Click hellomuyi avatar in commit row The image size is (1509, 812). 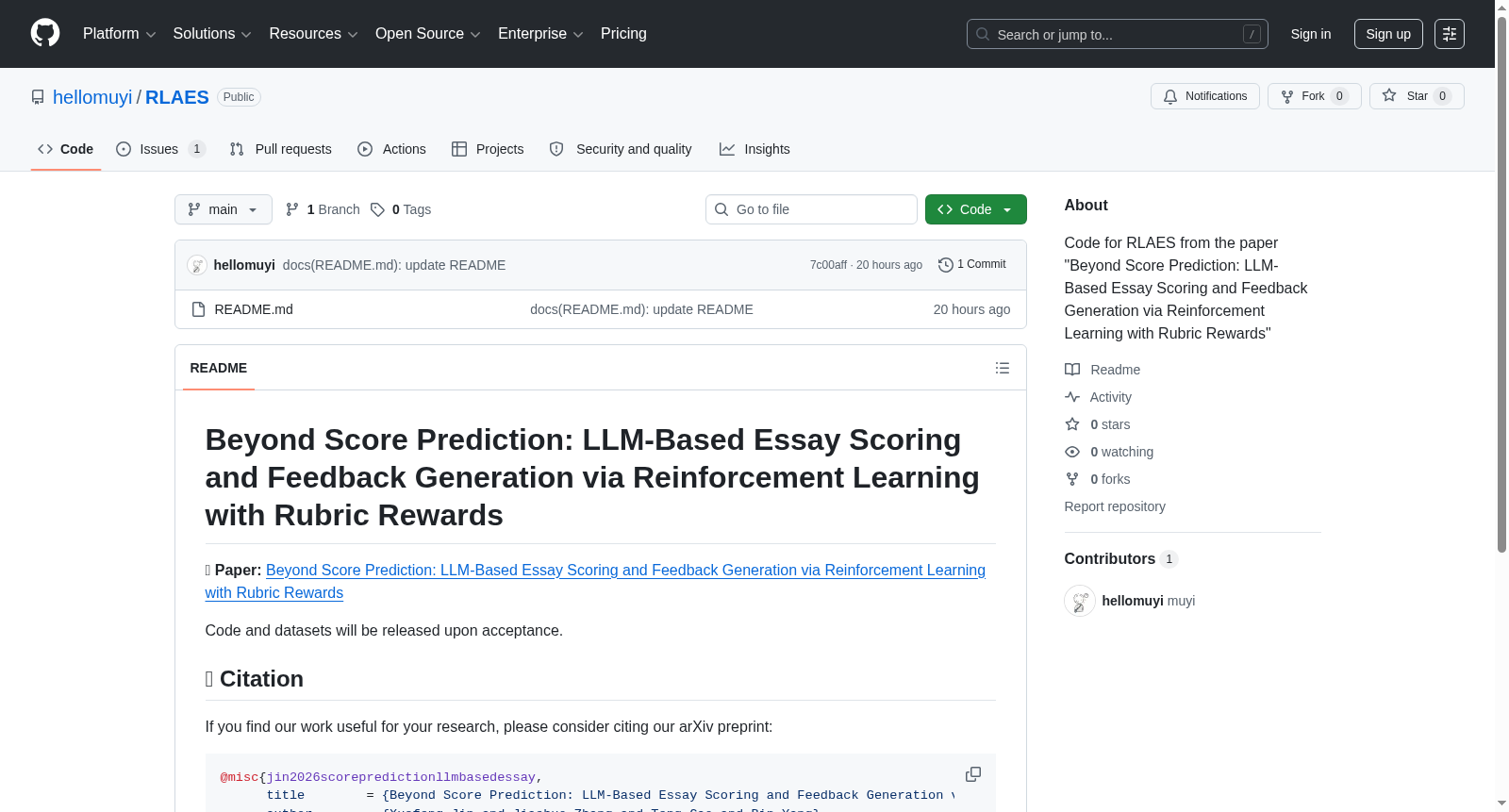tap(197, 265)
